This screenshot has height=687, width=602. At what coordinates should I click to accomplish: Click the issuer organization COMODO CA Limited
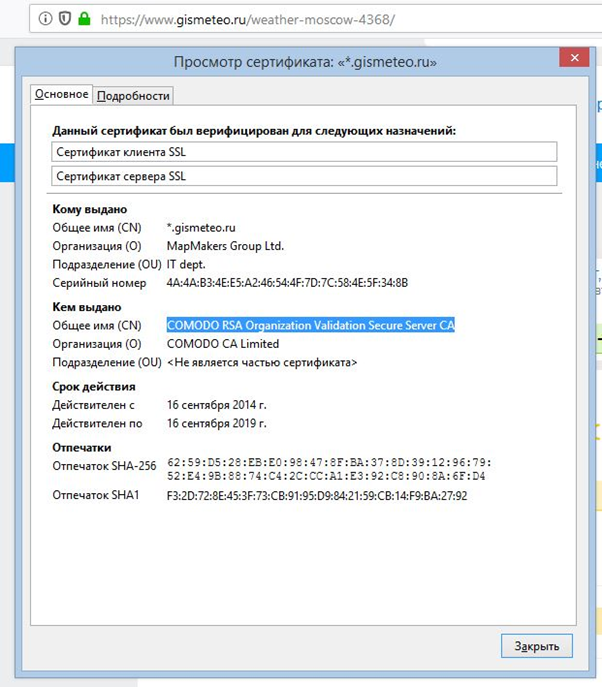click(x=223, y=344)
